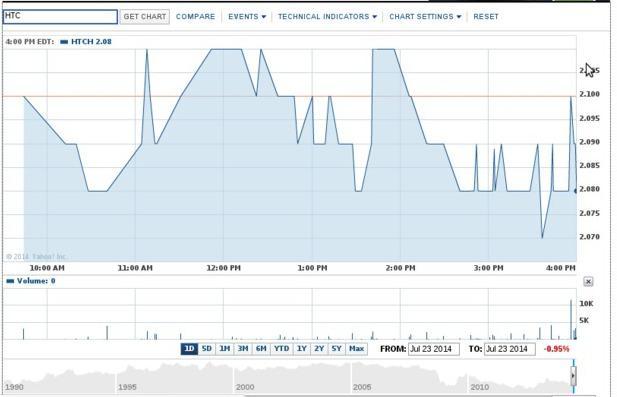This screenshot has height=397, width=617.
Task: Click the Volume: 0 label
Action: pyautogui.click(x=36, y=281)
